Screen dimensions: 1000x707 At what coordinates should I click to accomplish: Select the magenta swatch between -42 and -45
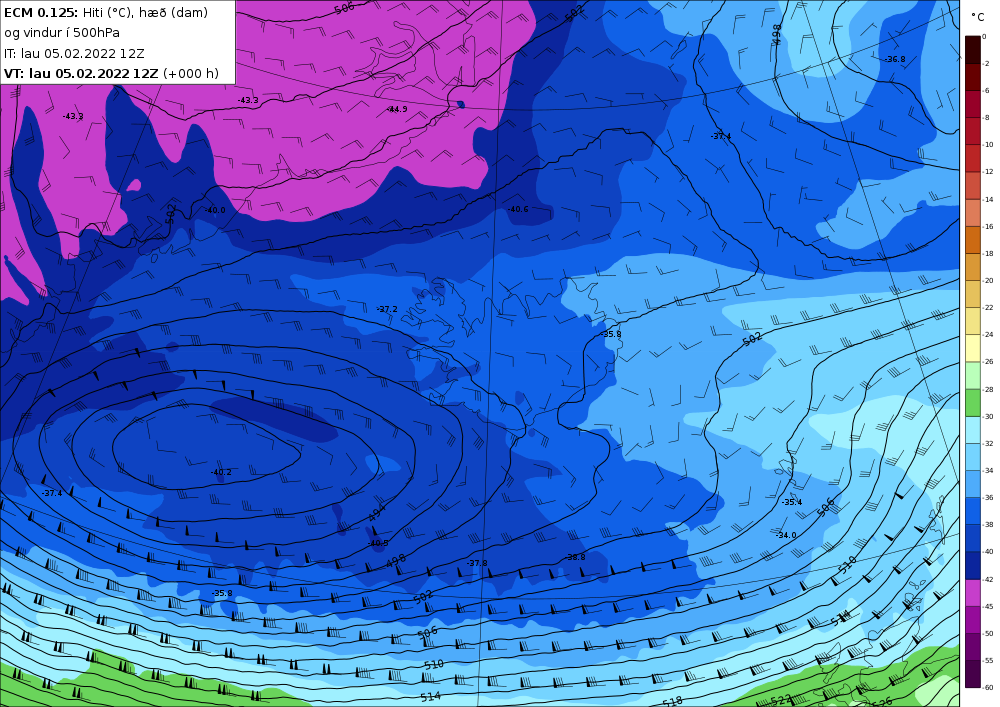[973, 593]
